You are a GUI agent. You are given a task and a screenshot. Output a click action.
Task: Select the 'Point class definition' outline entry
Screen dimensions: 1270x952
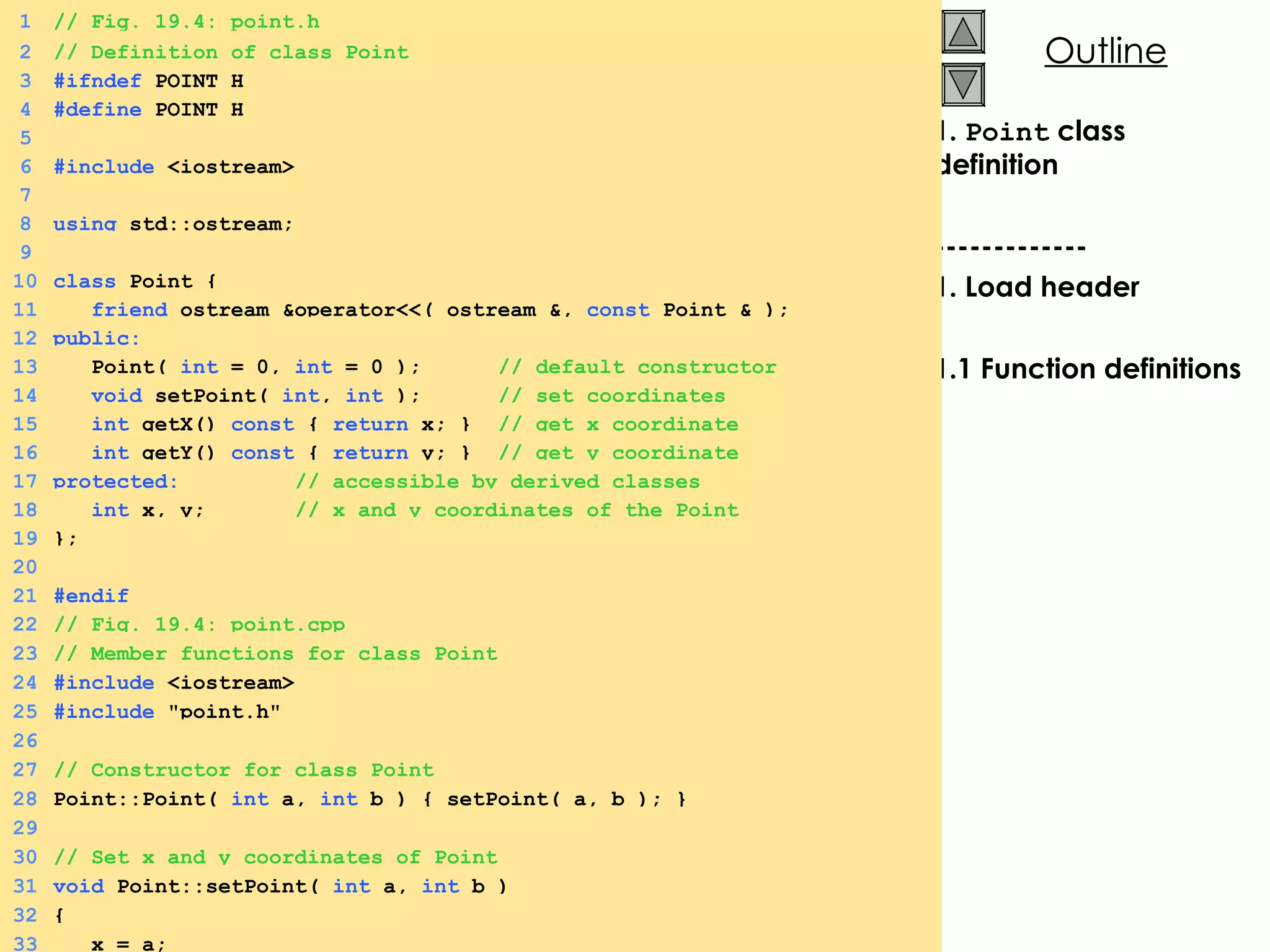point(1032,148)
